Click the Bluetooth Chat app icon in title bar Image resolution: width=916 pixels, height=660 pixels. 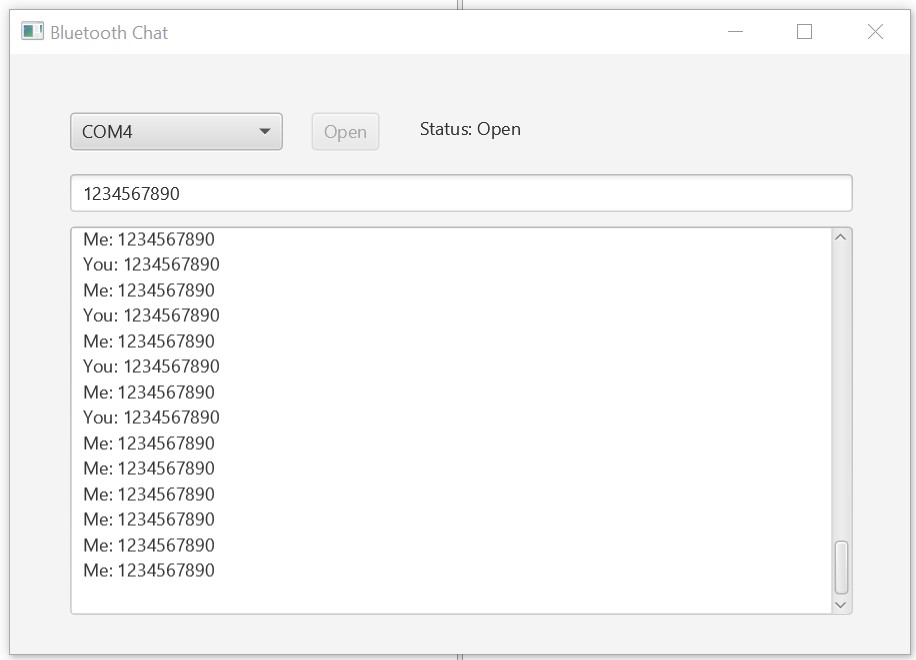click(33, 32)
